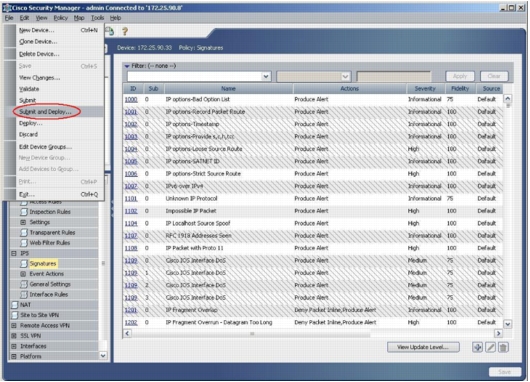Image resolution: width=530 pixels, height=382 pixels.
Task: Open signature ID 1202 link
Action: pyautogui.click(x=131, y=323)
